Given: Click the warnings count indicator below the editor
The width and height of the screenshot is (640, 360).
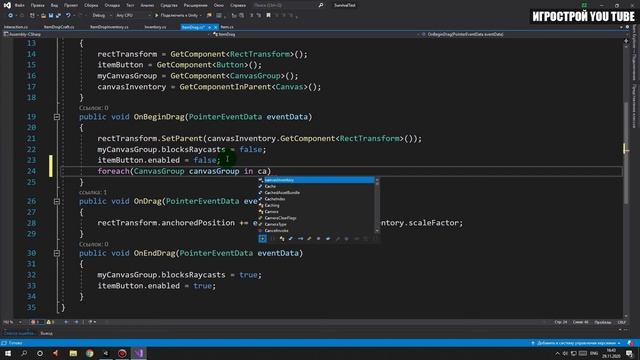Looking at the screenshot, I should (x=51, y=322).
